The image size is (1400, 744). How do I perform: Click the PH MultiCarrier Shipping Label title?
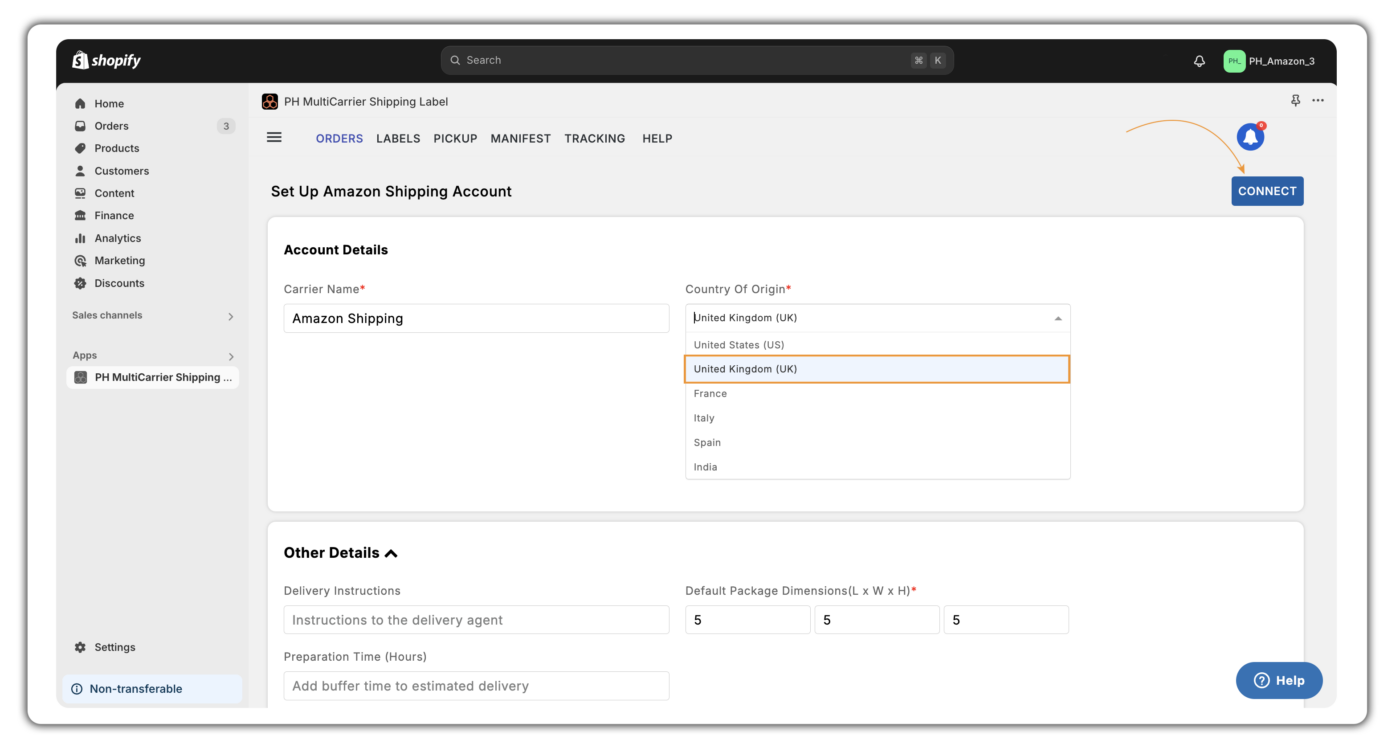pyautogui.click(x=366, y=101)
